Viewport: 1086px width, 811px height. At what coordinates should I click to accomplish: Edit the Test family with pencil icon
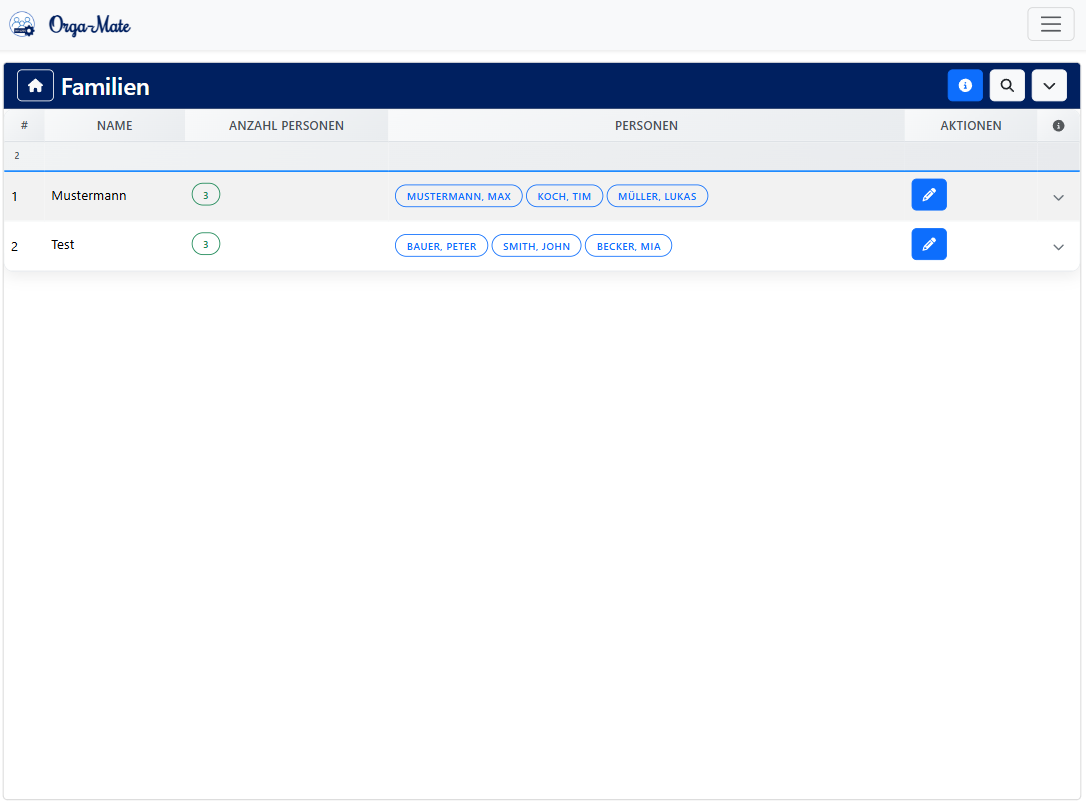tap(928, 244)
